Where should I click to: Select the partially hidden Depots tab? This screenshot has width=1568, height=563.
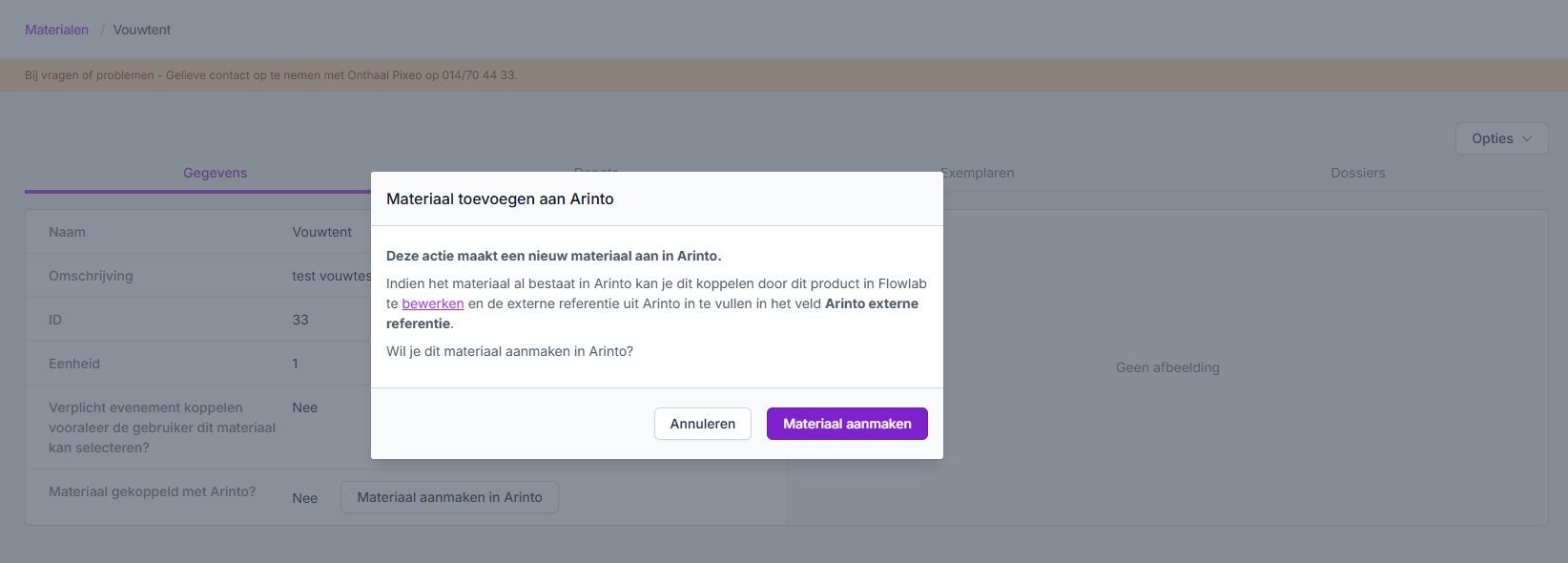[x=596, y=169]
